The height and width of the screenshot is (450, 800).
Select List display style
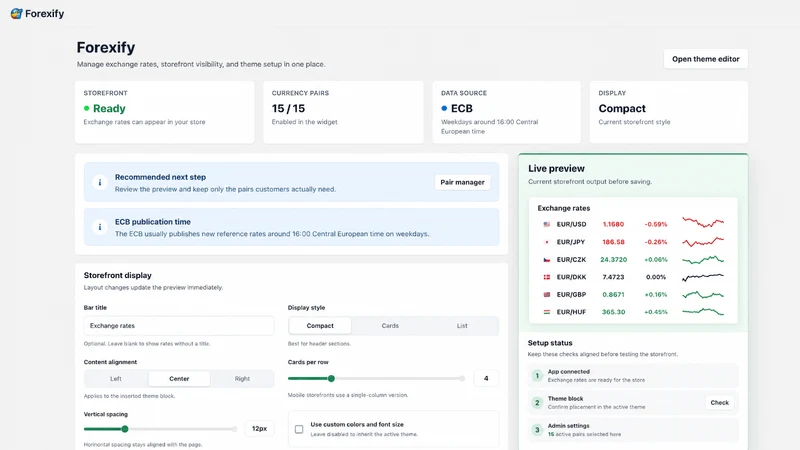pyautogui.click(x=462, y=326)
